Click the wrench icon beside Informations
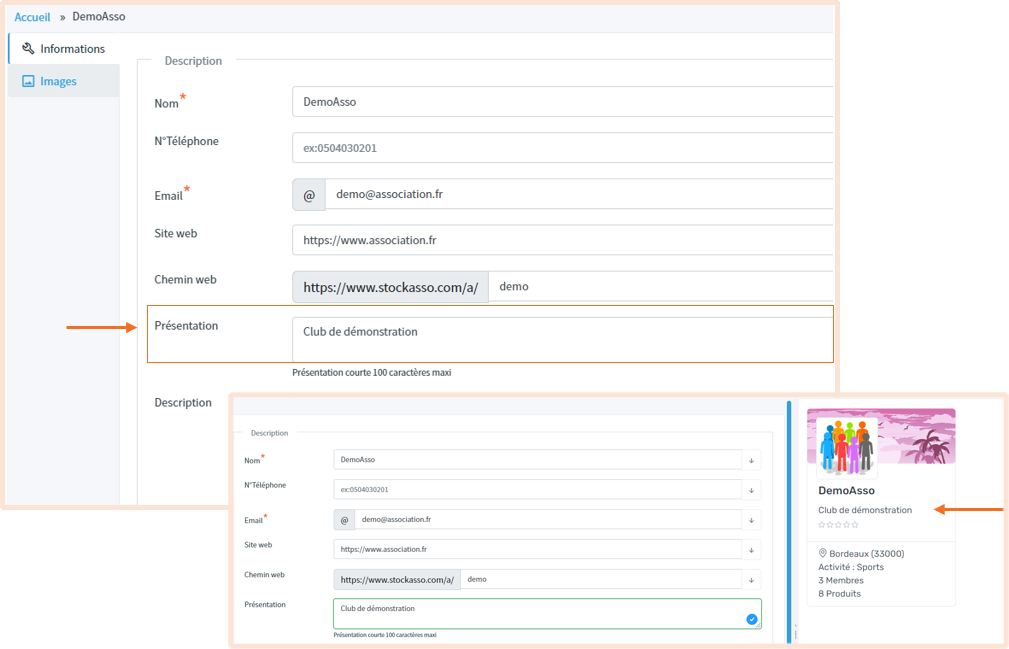Viewport: 1009px width, 649px height. [x=28, y=48]
